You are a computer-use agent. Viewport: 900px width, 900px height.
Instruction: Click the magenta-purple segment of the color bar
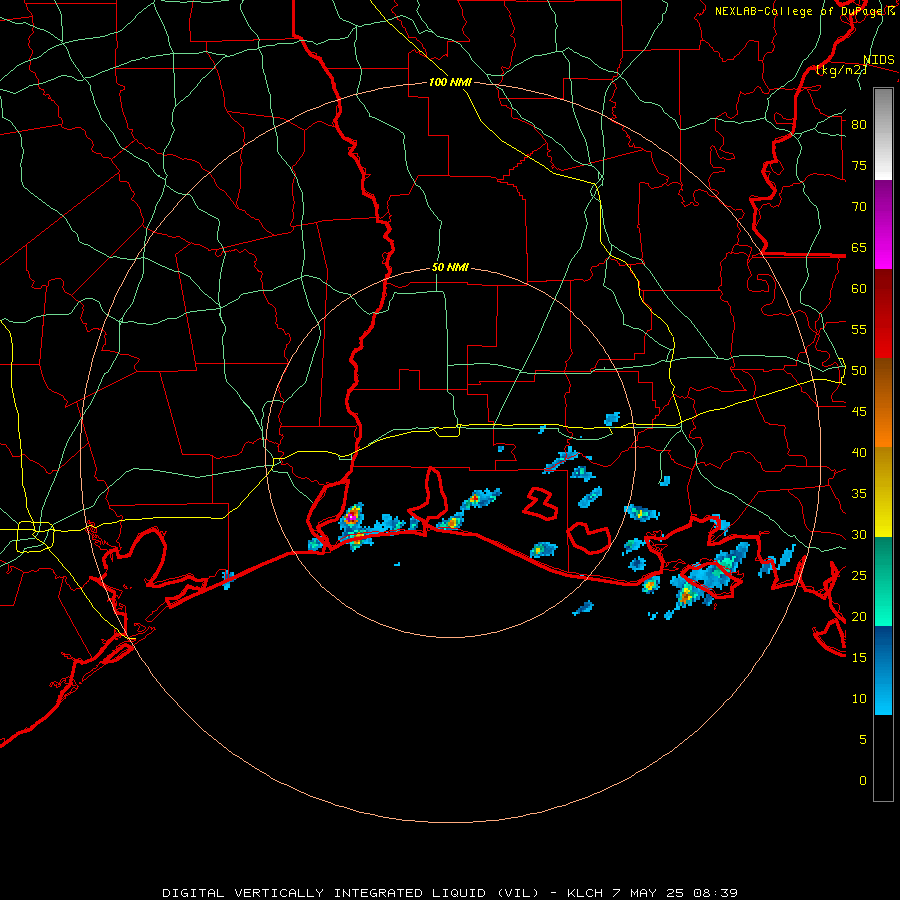pos(883,224)
